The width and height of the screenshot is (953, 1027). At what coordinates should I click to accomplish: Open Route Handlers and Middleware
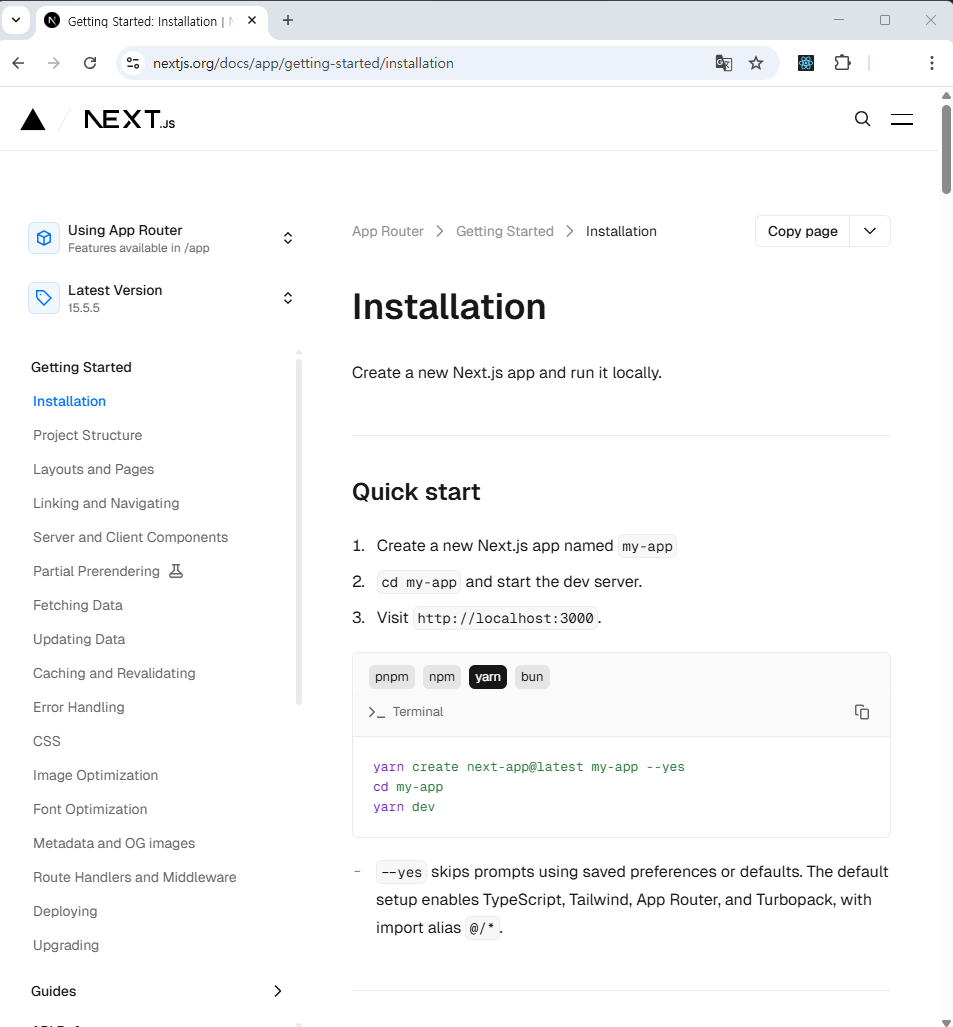click(135, 878)
